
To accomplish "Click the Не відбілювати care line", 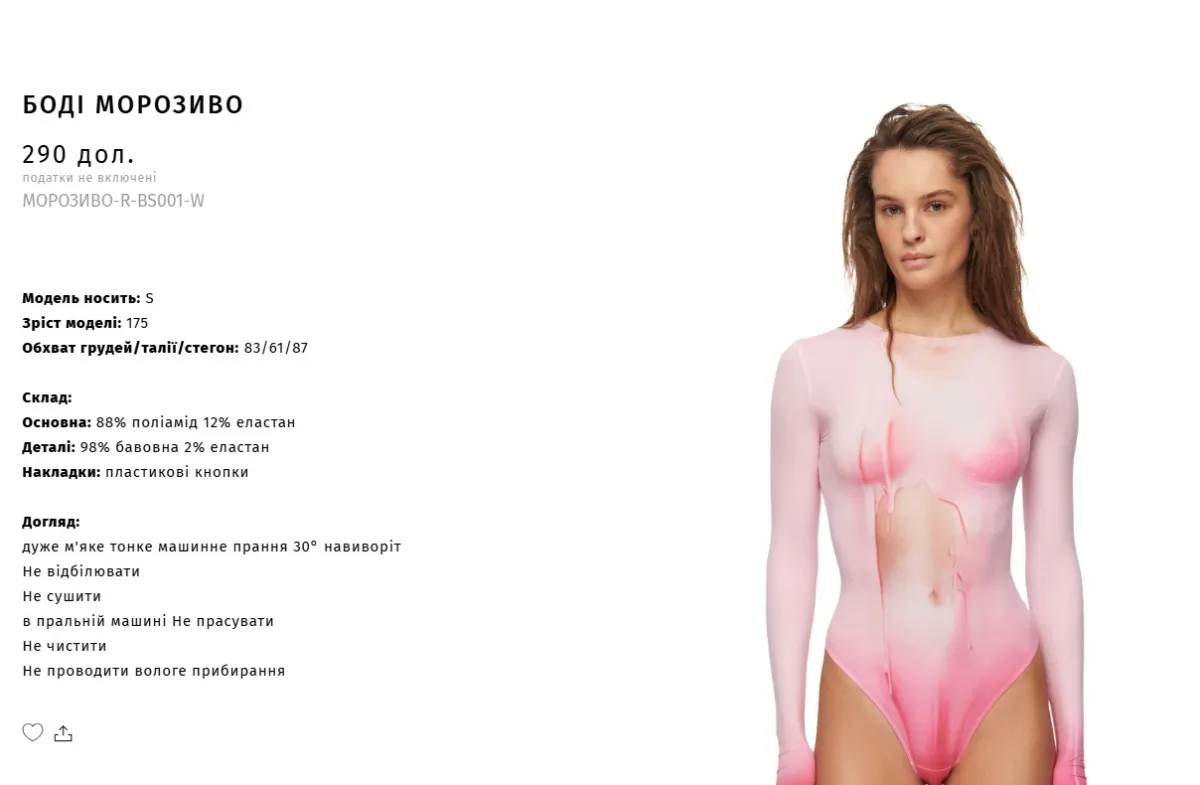I will coord(81,572).
